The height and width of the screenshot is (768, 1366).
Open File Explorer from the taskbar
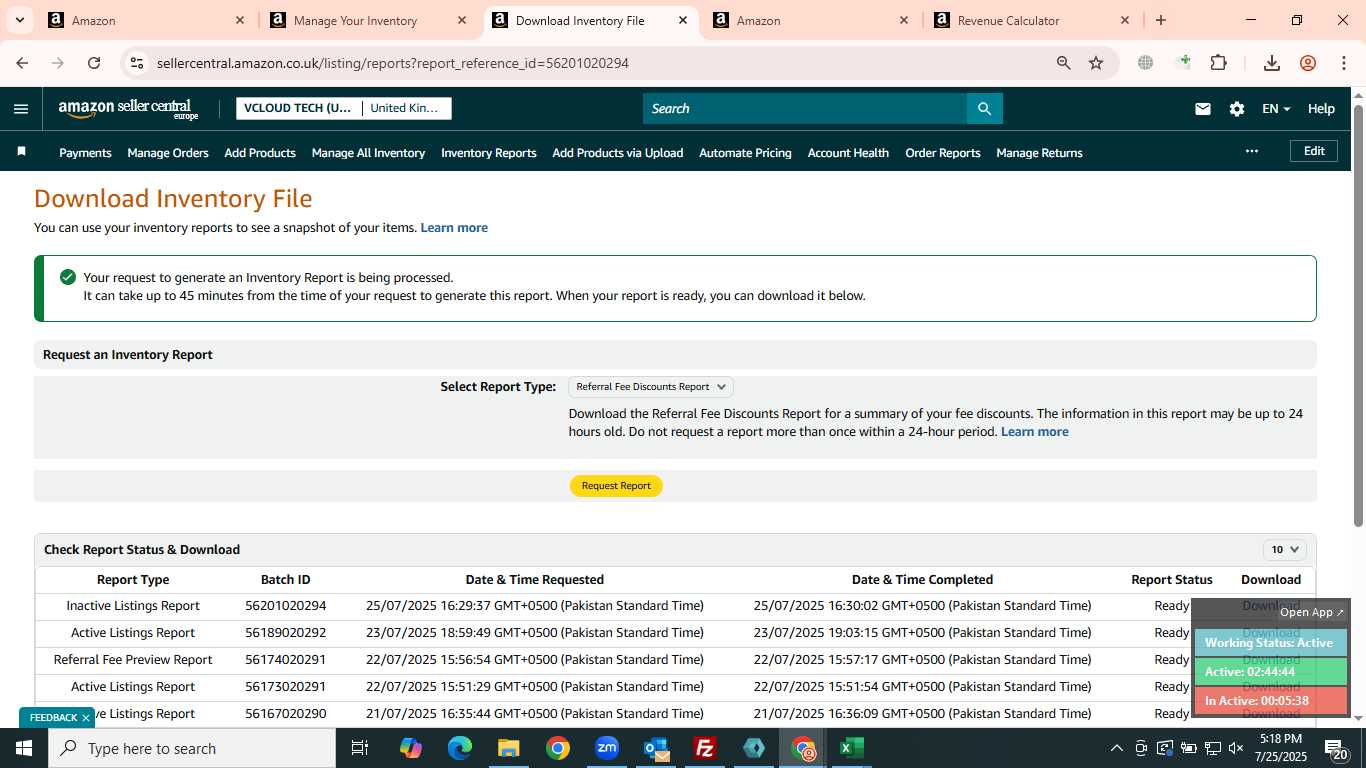click(x=509, y=748)
